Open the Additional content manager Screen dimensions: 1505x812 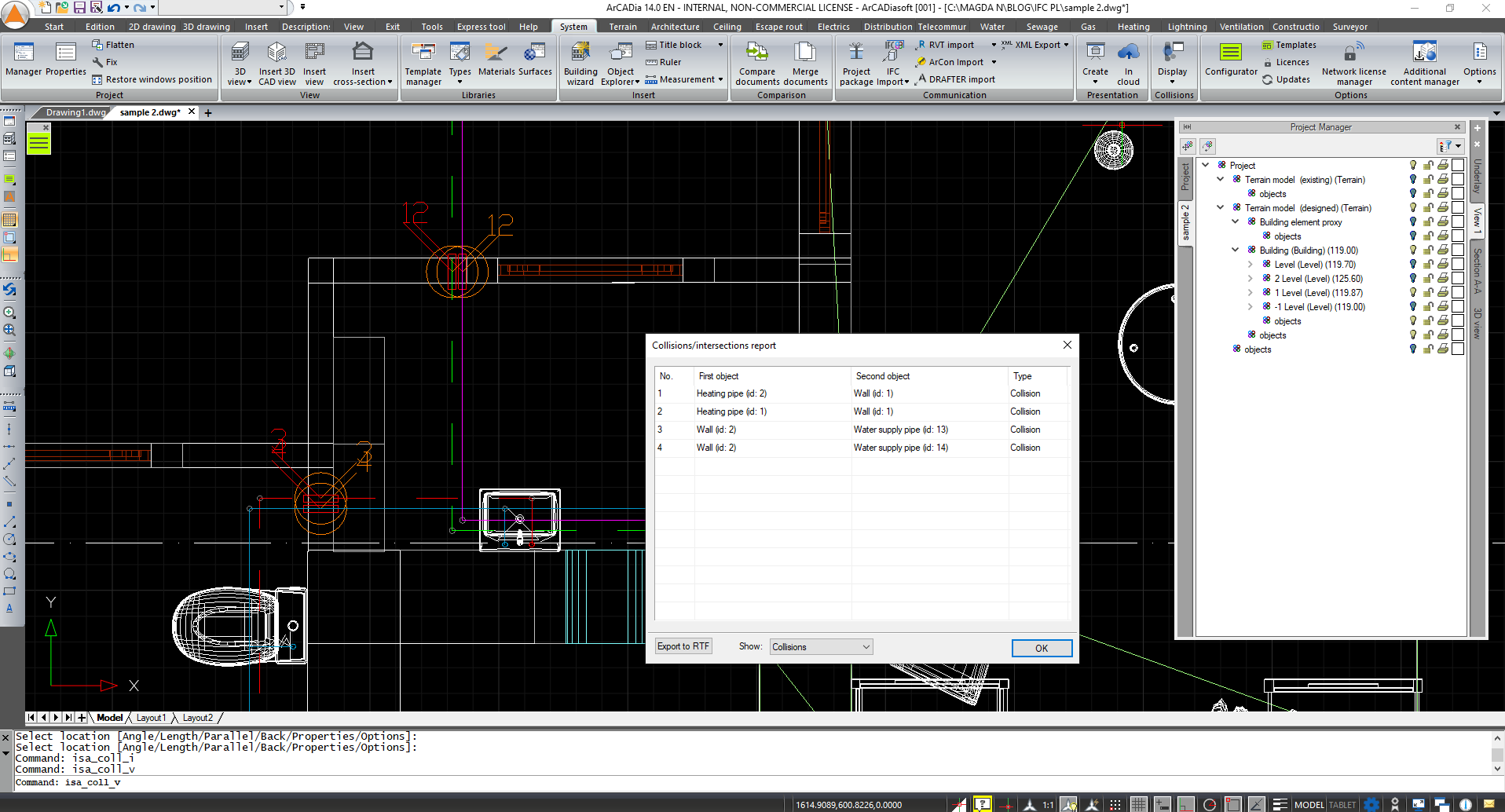pyautogui.click(x=1423, y=63)
